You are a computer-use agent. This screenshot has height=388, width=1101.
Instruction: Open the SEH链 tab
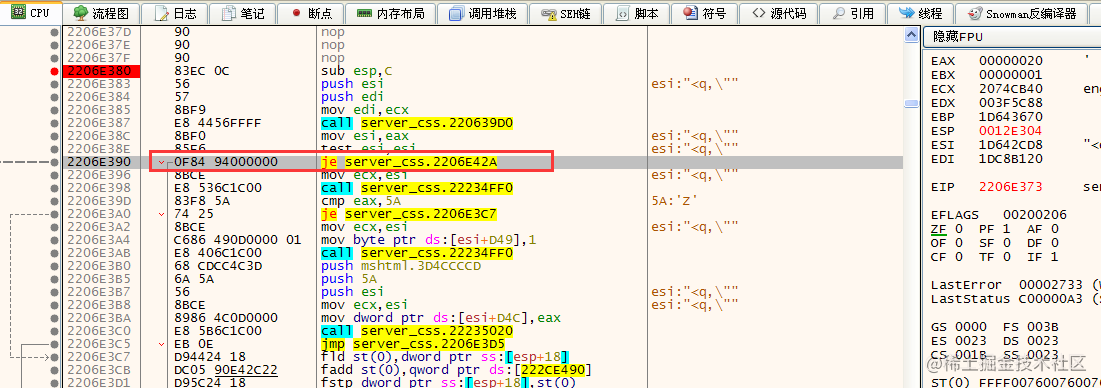[x=566, y=13]
